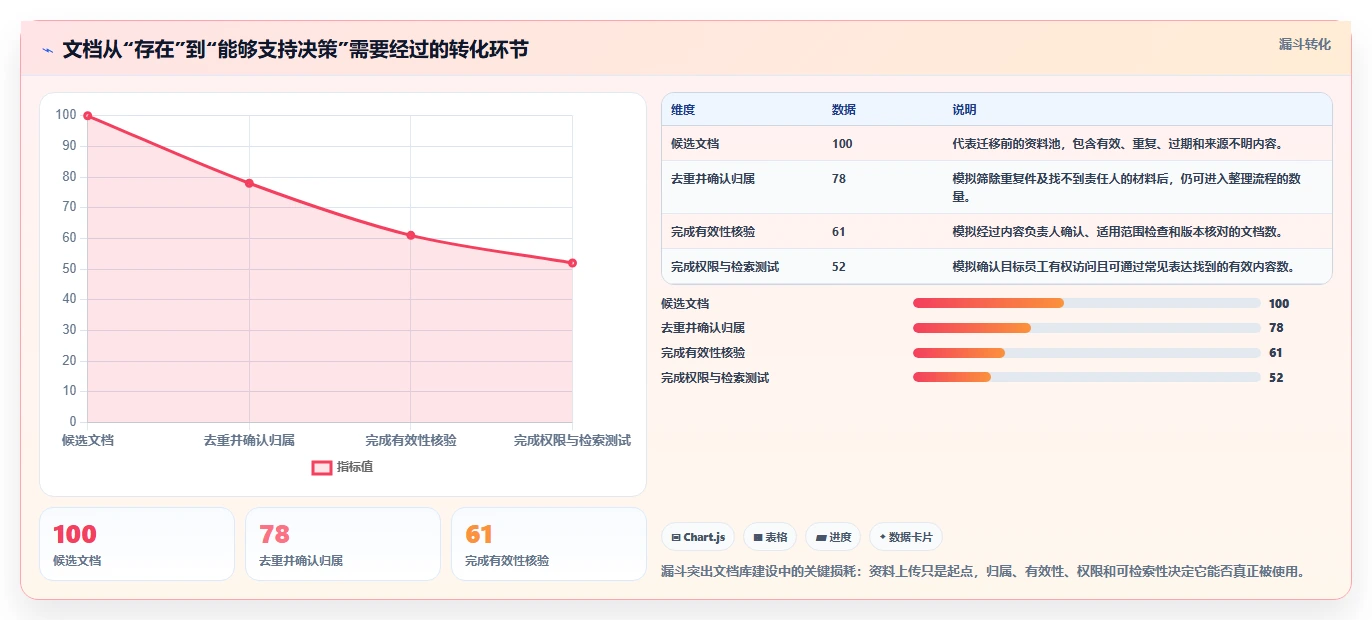Click the description starting 模拟经过内容负责人确认
The height and width of the screenshot is (620, 1372).
[x=1117, y=232]
